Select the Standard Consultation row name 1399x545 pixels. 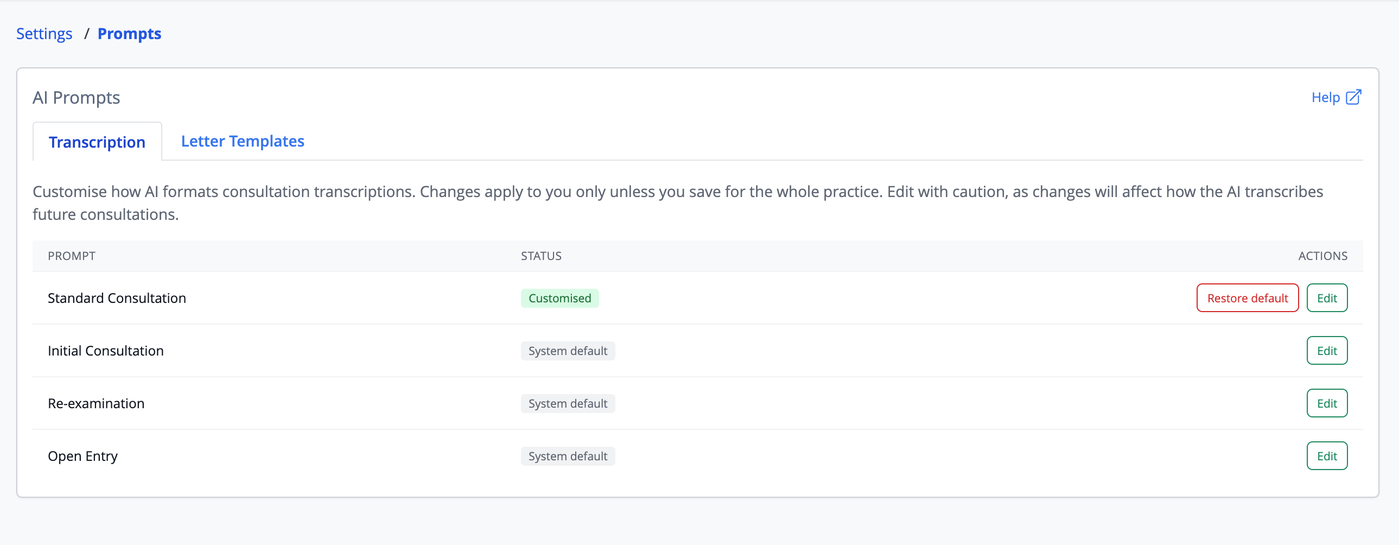pyautogui.click(x=117, y=298)
